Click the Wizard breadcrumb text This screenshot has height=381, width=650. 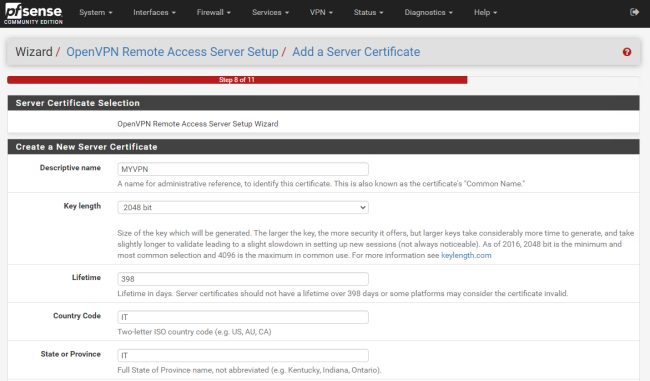[x=34, y=52]
